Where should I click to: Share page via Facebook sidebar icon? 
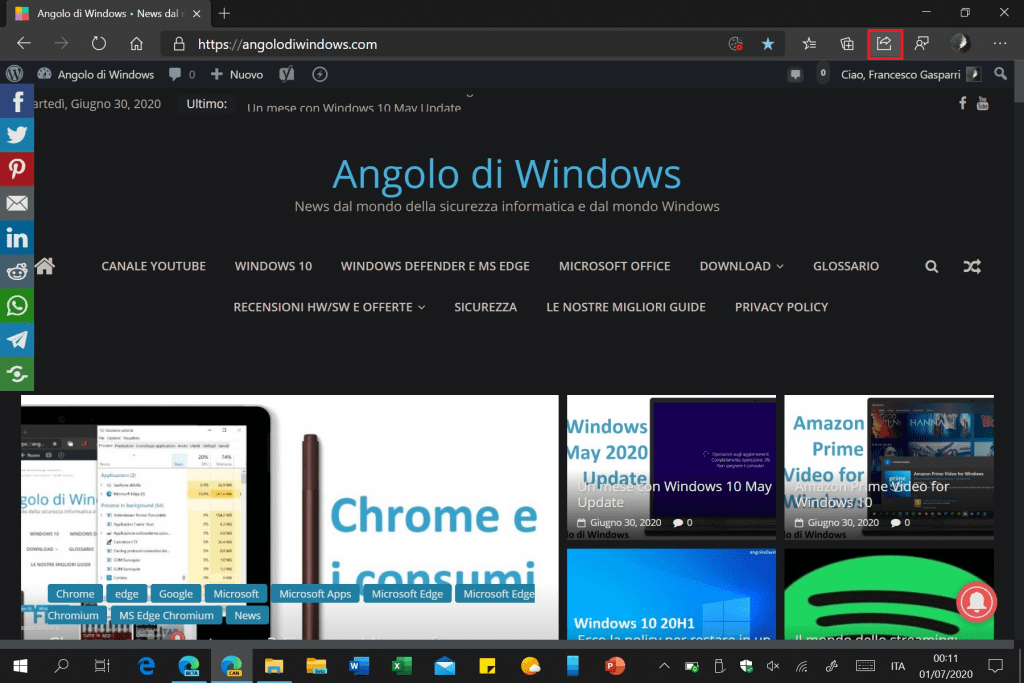tap(17, 101)
